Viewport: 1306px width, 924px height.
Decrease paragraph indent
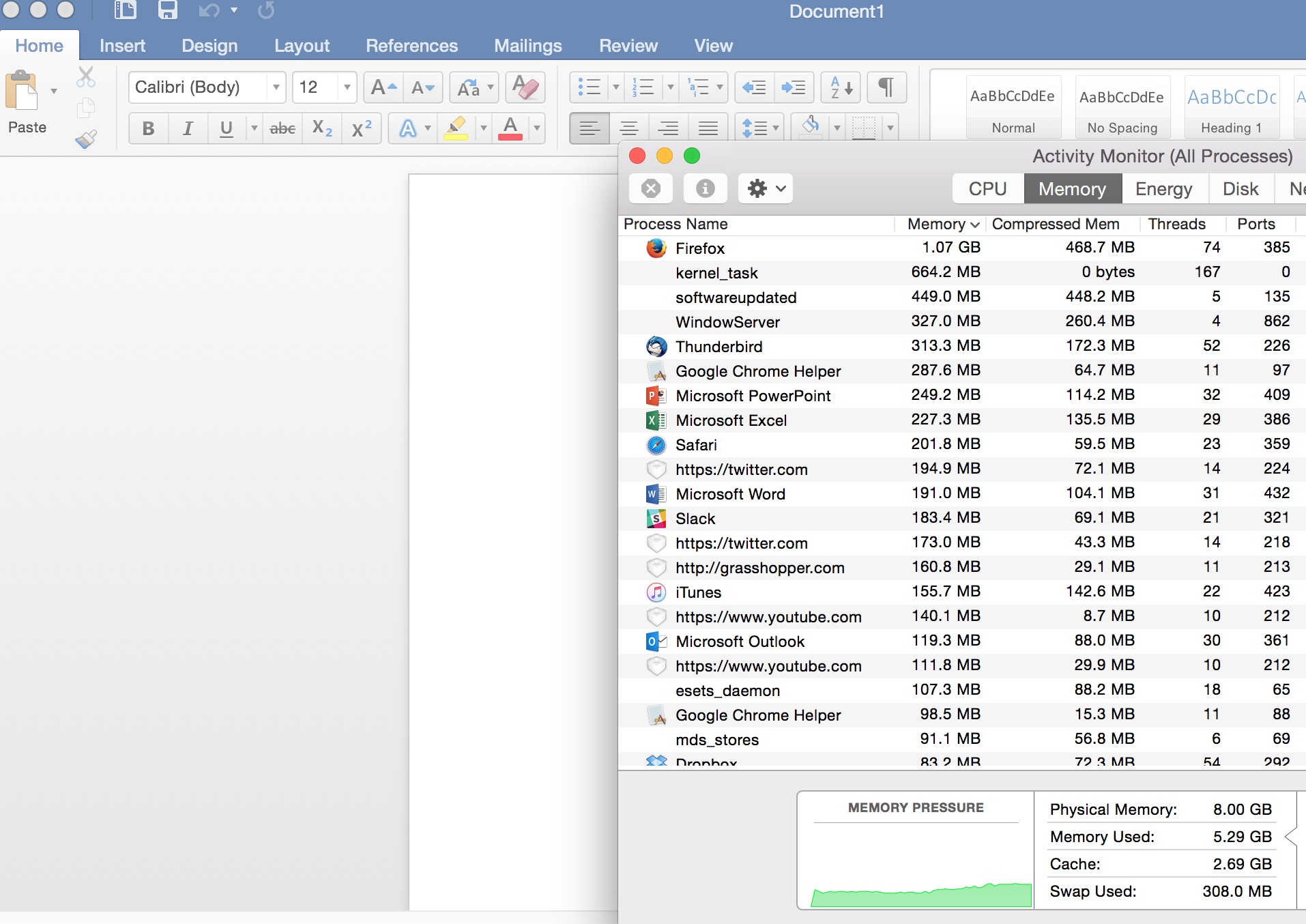pyautogui.click(x=755, y=87)
